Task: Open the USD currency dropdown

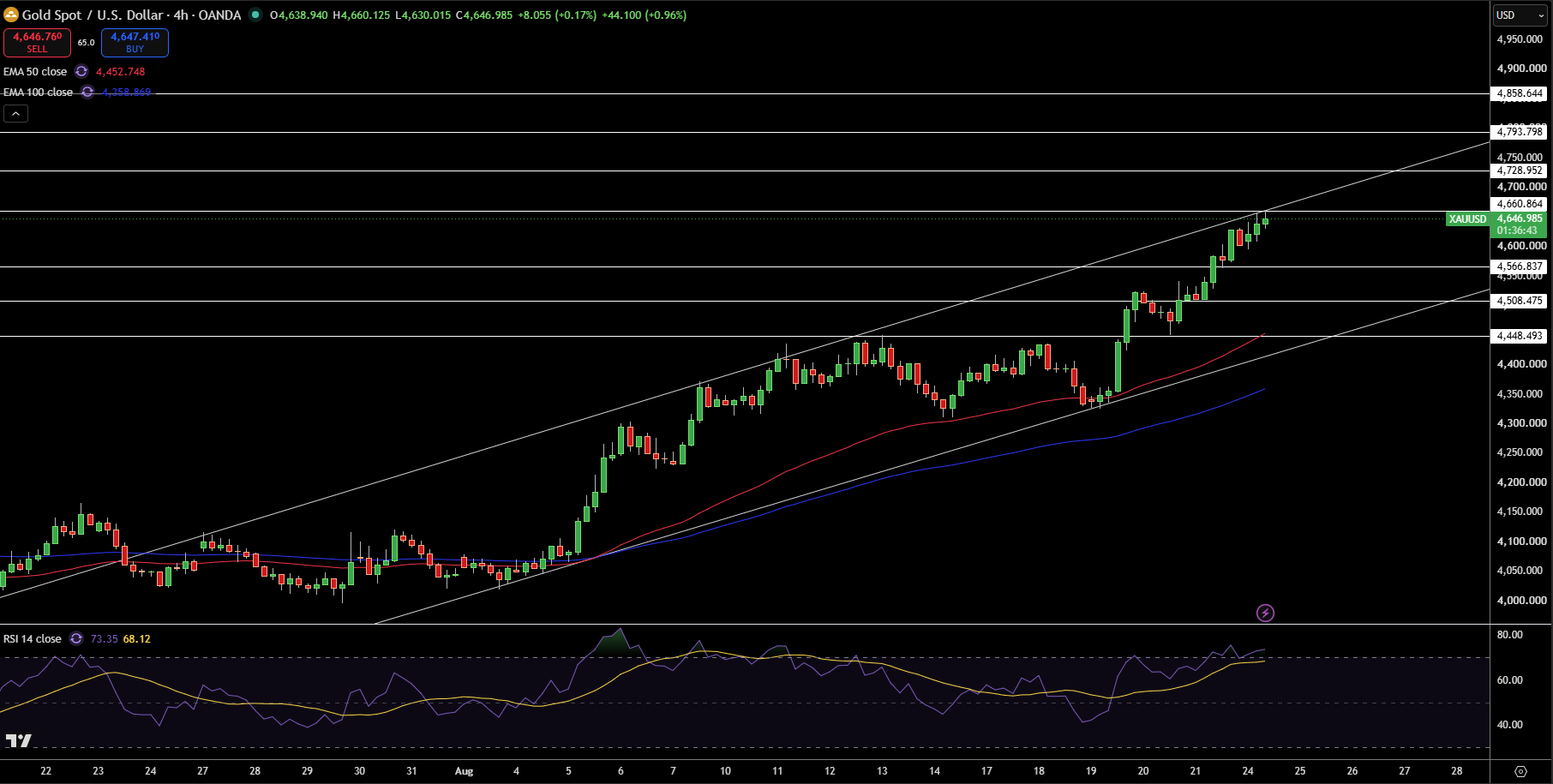Action: click(1520, 15)
